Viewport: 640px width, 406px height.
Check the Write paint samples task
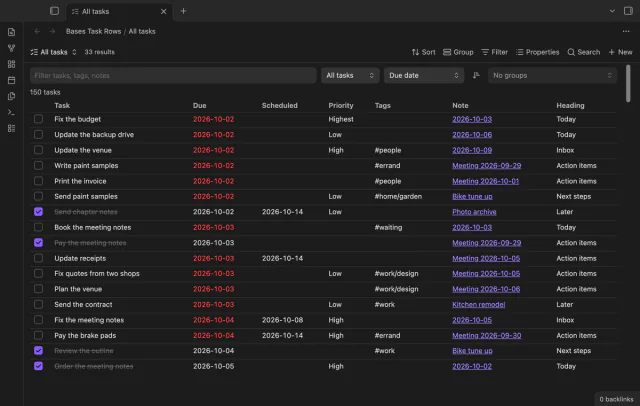click(38, 166)
